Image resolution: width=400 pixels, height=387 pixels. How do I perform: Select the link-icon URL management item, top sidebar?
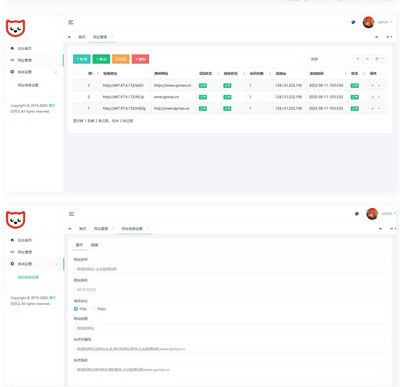point(21,60)
